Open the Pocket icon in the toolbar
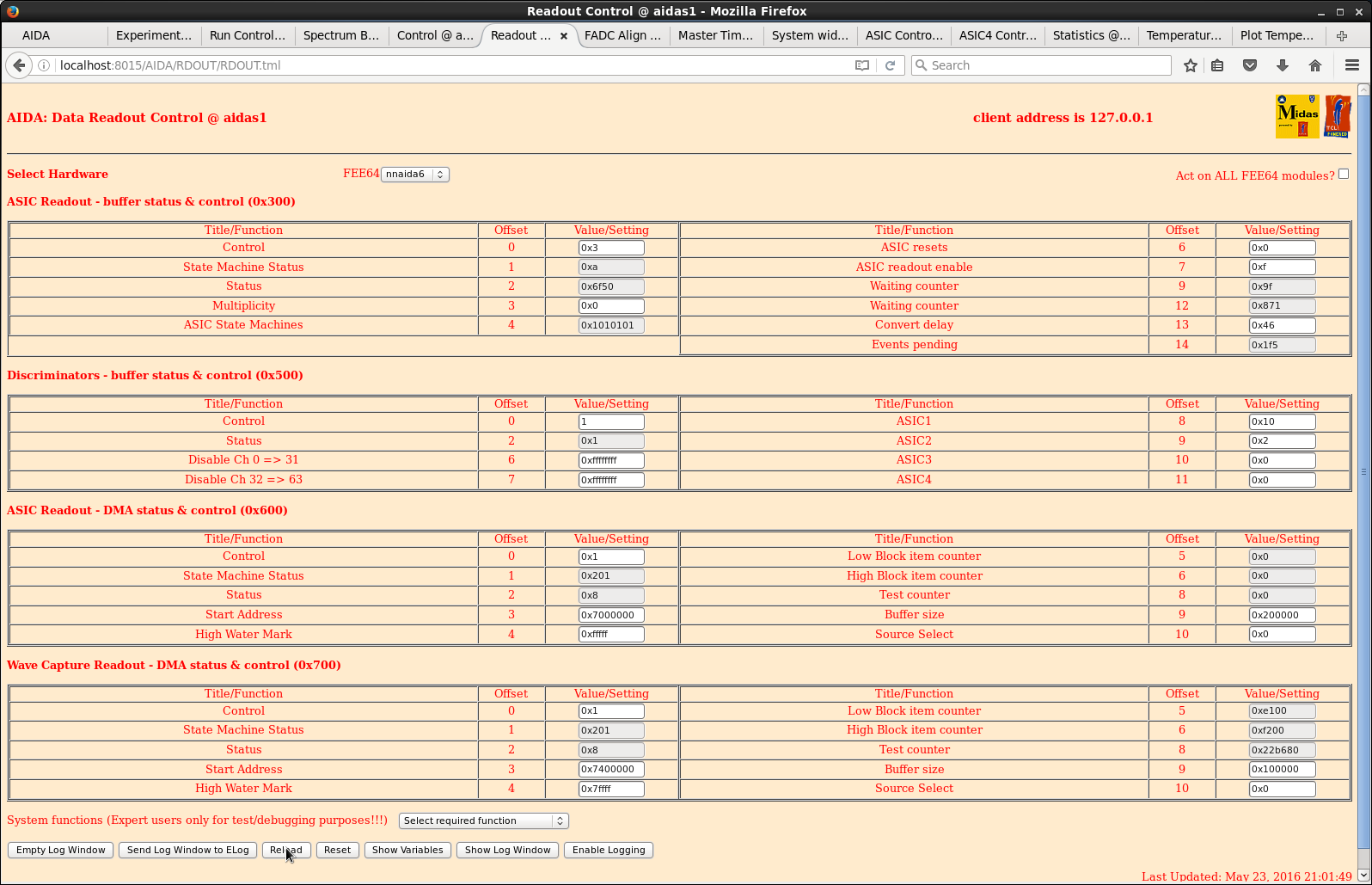 [x=1250, y=65]
